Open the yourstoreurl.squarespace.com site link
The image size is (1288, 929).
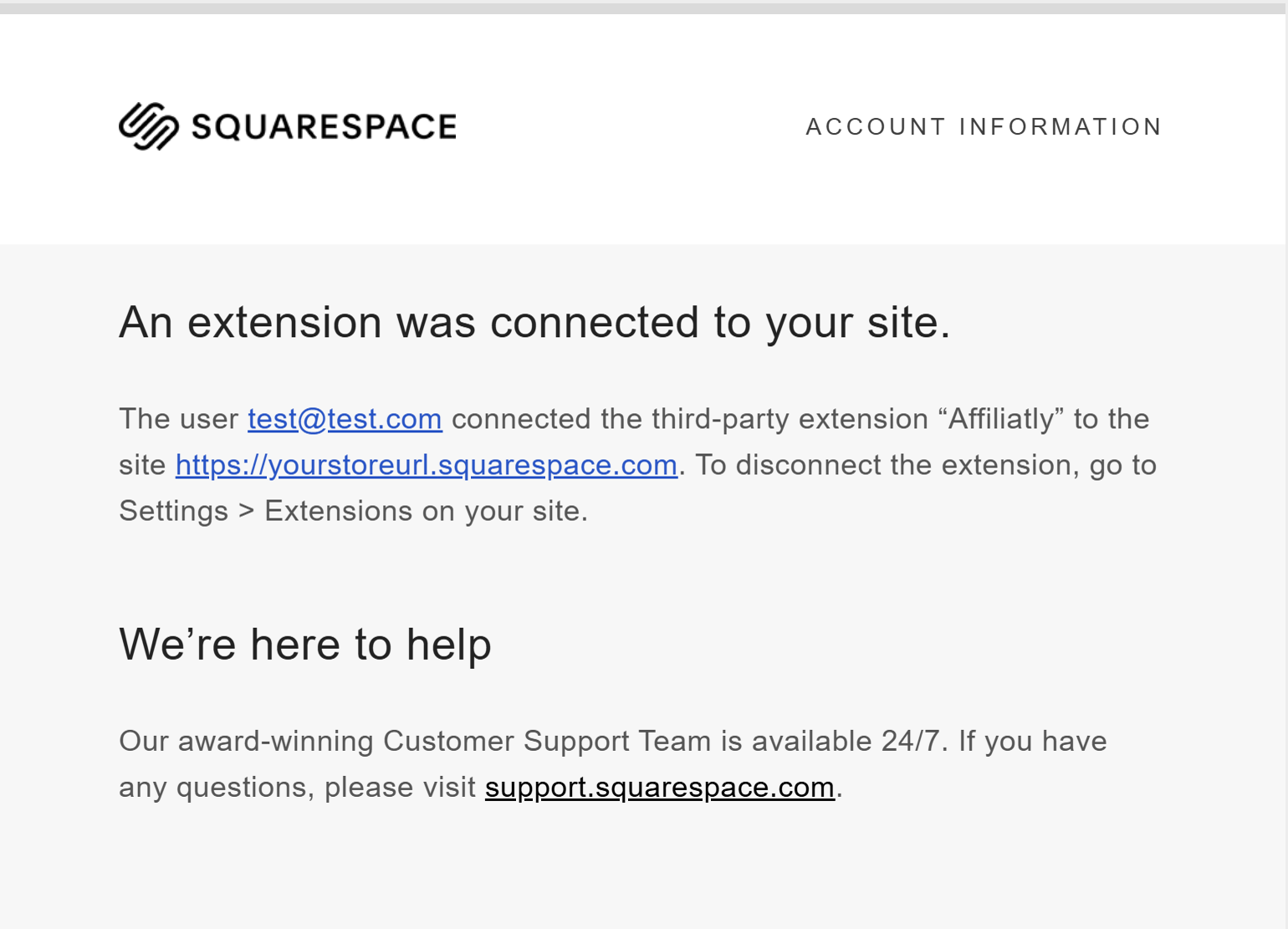427,465
